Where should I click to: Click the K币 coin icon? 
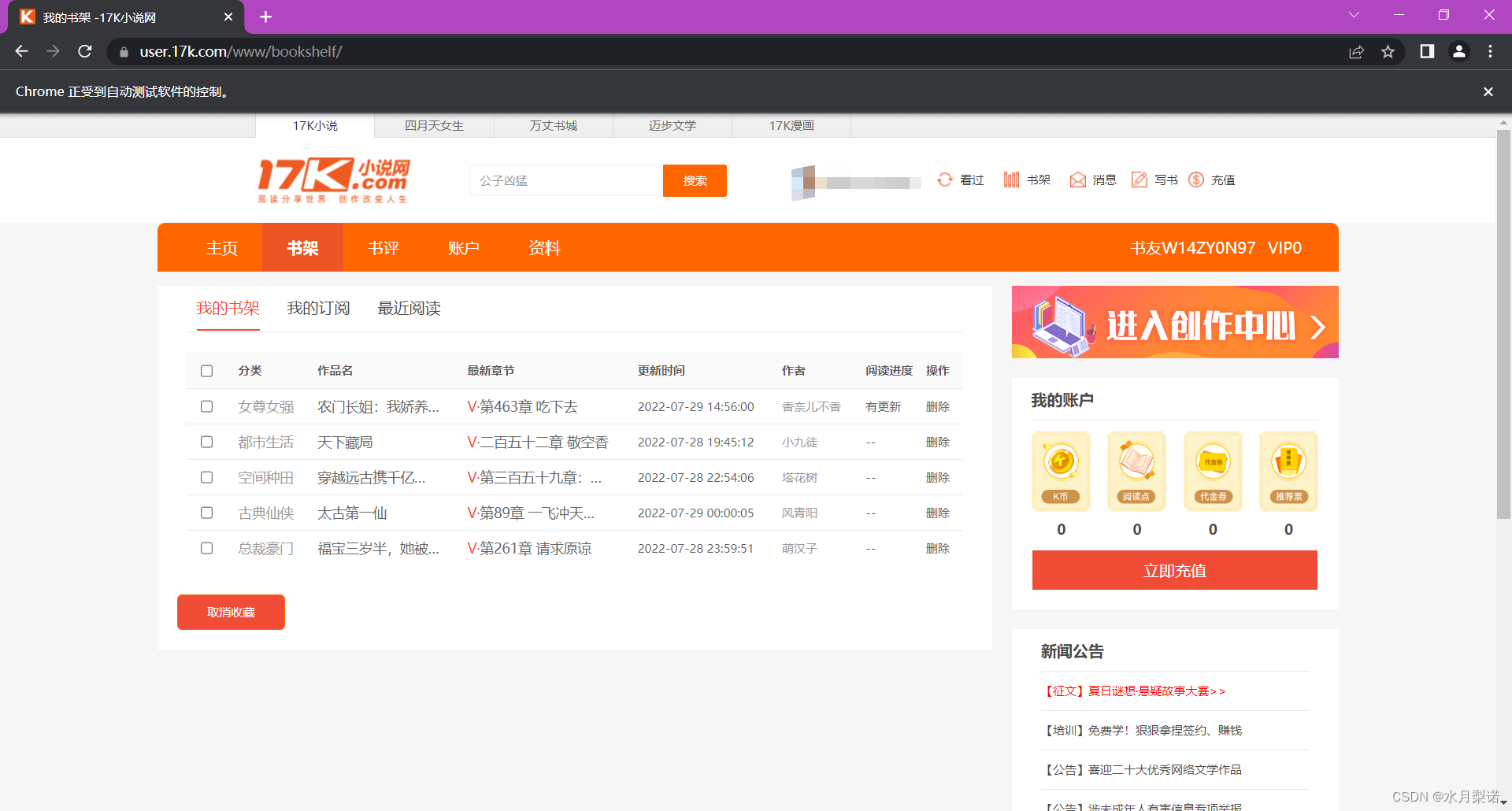click(x=1061, y=471)
